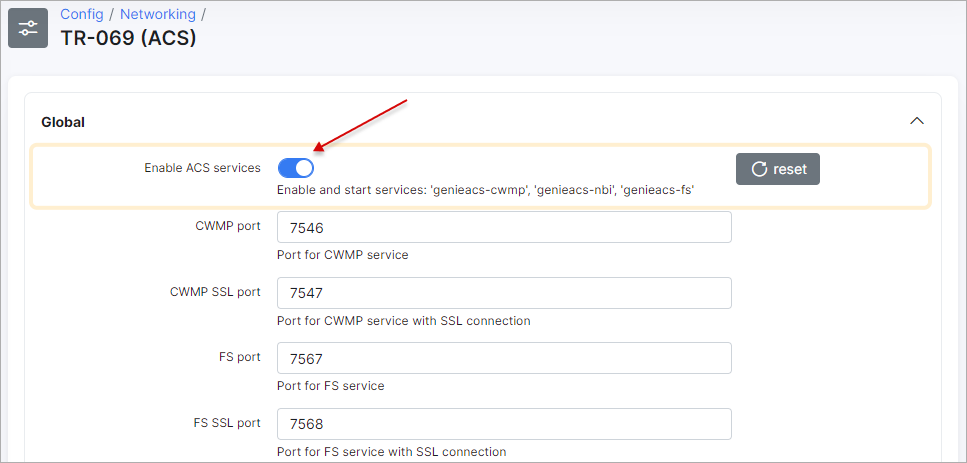The height and width of the screenshot is (463, 967).
Task: Disable the Enable ACS services switch
Action: coord(296,168)
